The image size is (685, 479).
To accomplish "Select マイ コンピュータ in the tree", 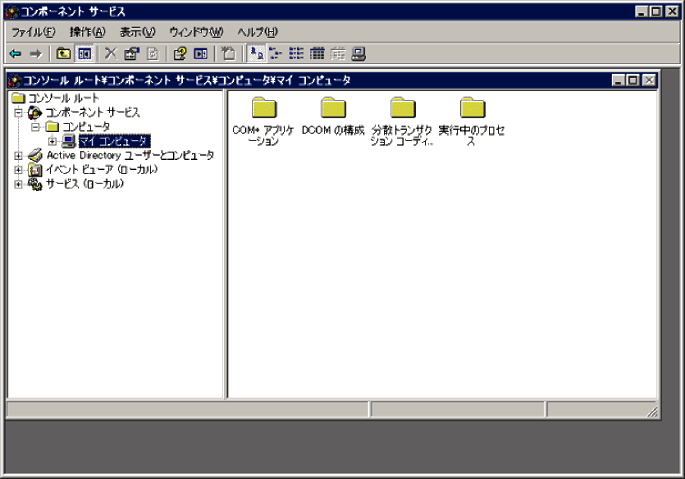I will 114,141.
